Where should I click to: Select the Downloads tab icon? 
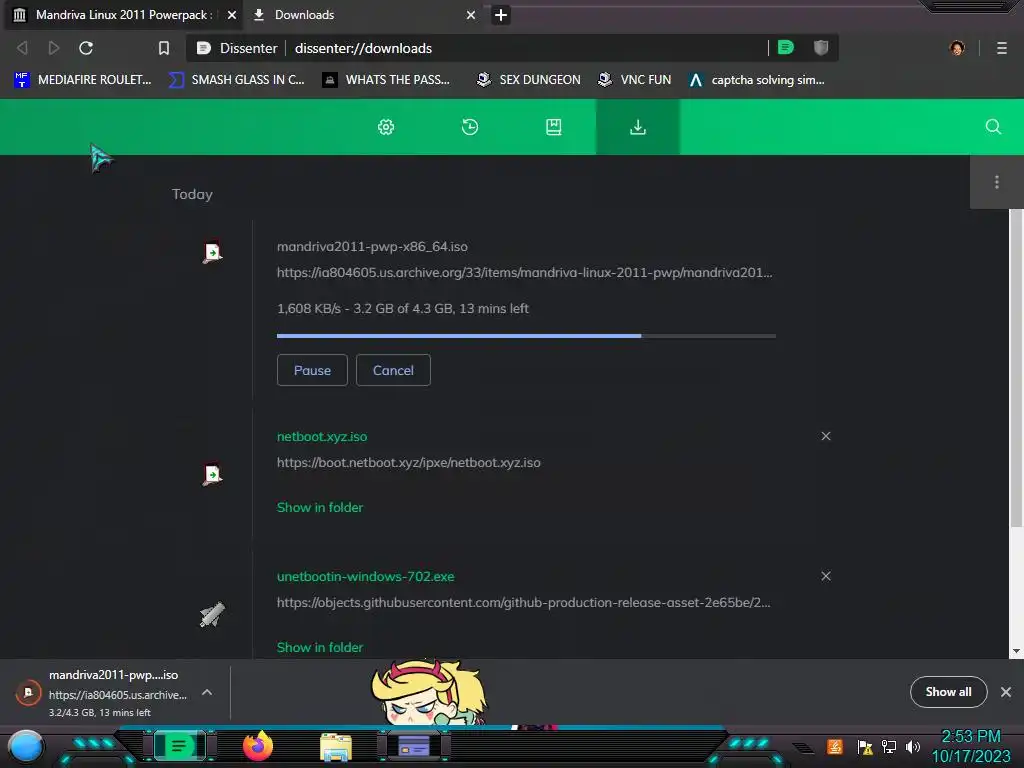pos(637,127)
